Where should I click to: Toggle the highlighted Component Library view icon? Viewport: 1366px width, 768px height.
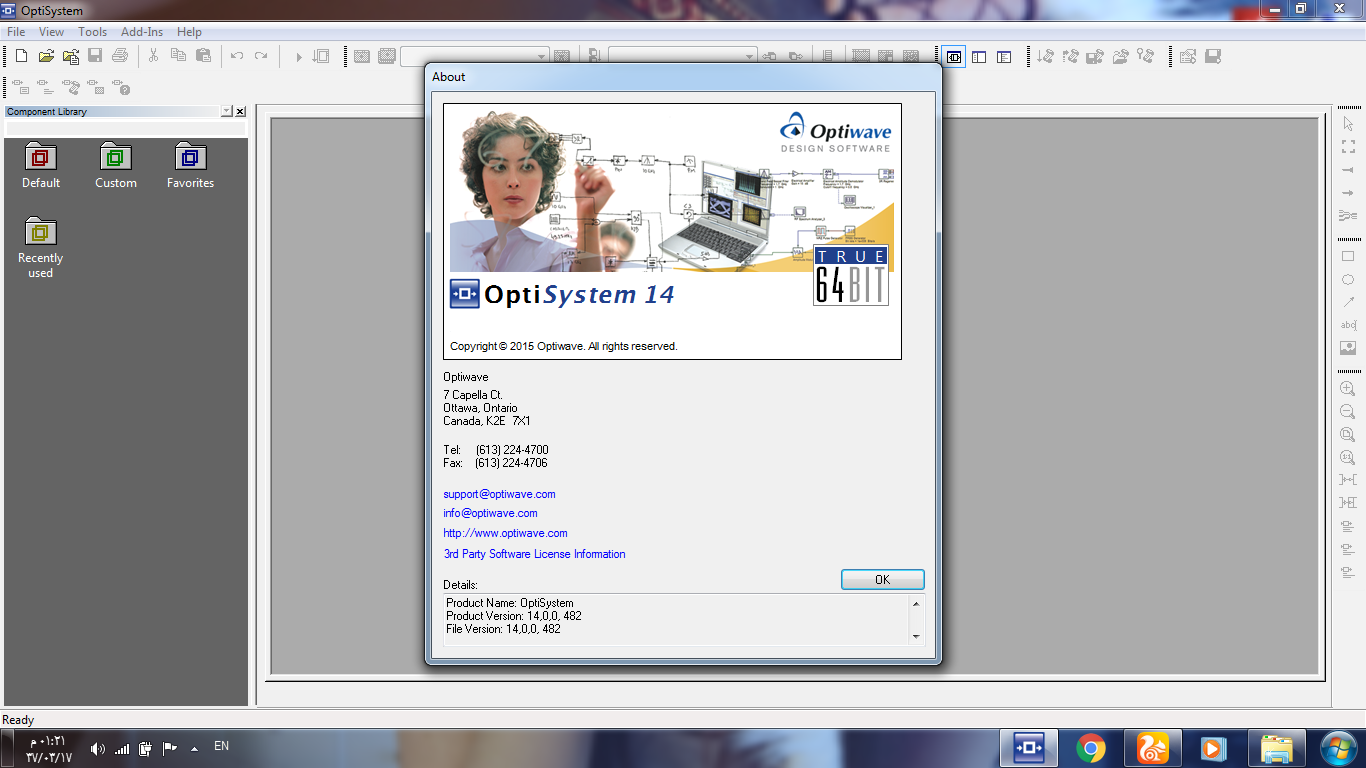tap(954, 57)
